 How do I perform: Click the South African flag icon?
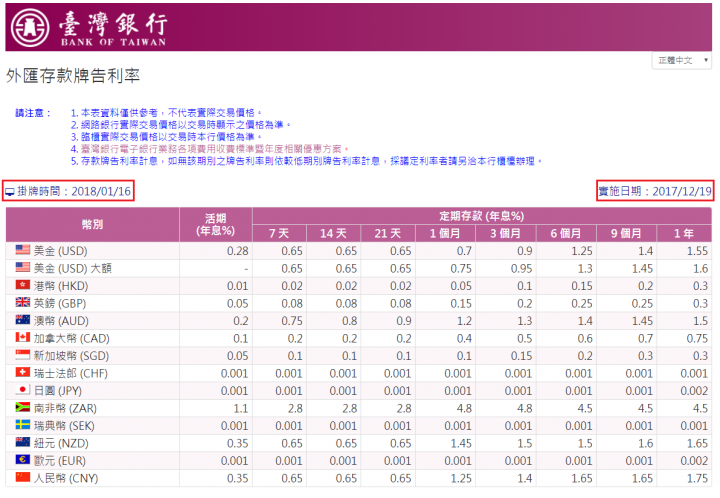click(23, 408)
